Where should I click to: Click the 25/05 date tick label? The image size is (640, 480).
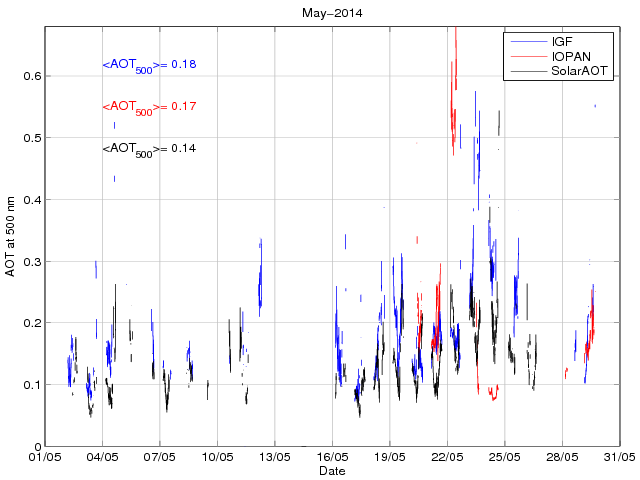coord(505,457)
